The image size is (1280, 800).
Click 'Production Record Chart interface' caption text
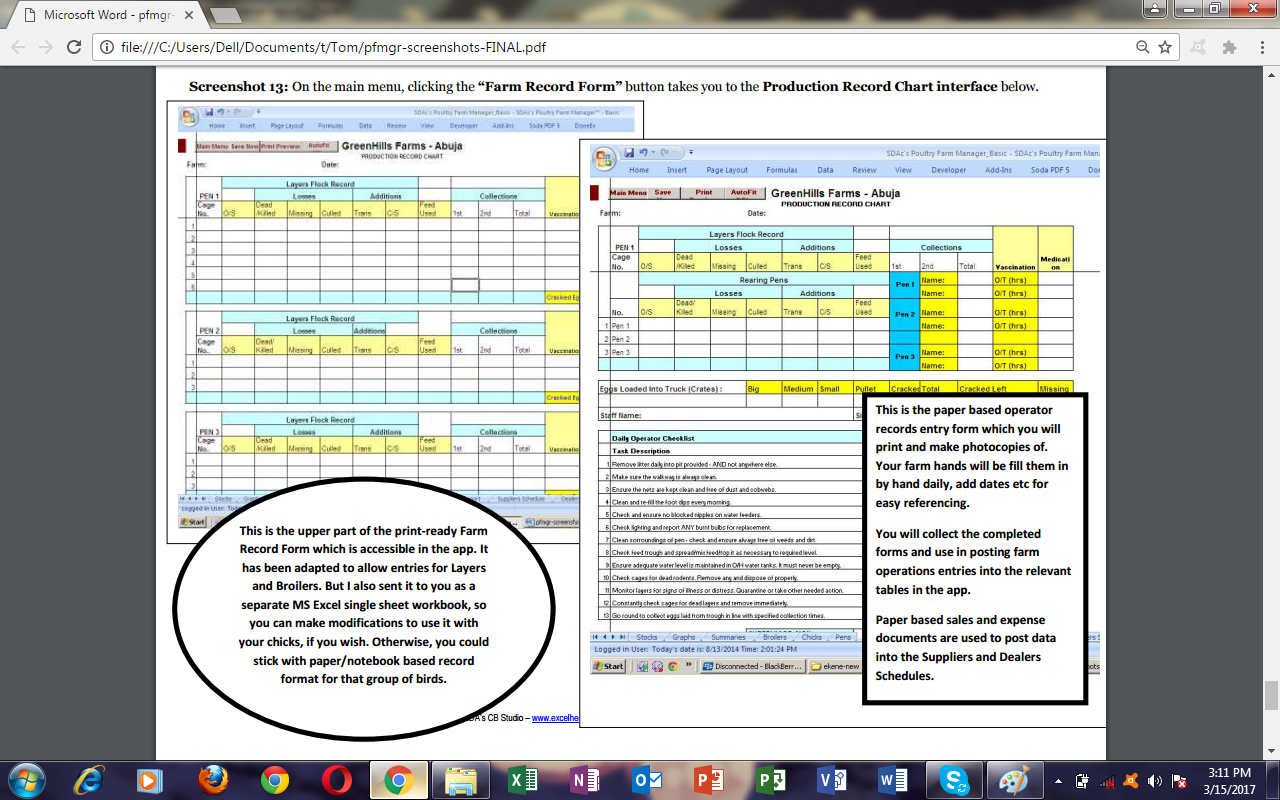tap(880, 86)
